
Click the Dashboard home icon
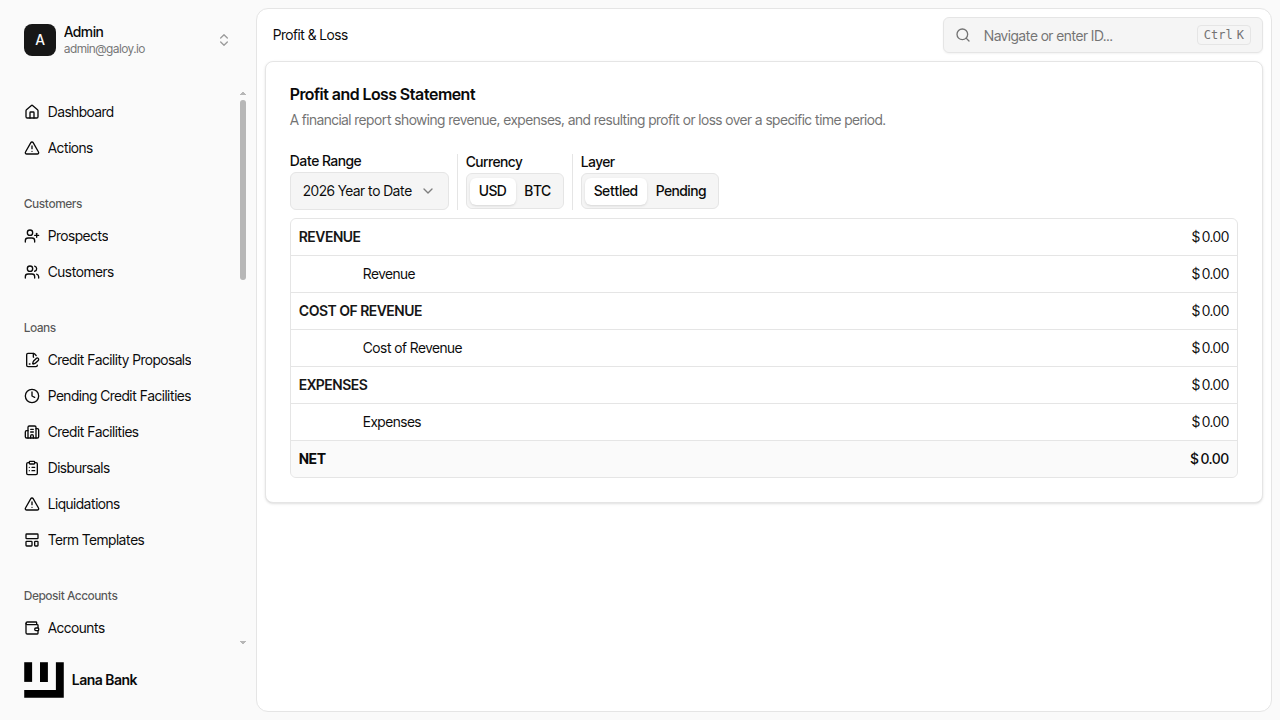click(32, 112)
